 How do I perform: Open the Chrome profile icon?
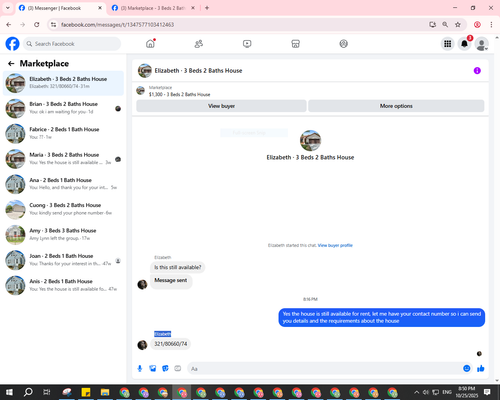click(x=477, y=24)
